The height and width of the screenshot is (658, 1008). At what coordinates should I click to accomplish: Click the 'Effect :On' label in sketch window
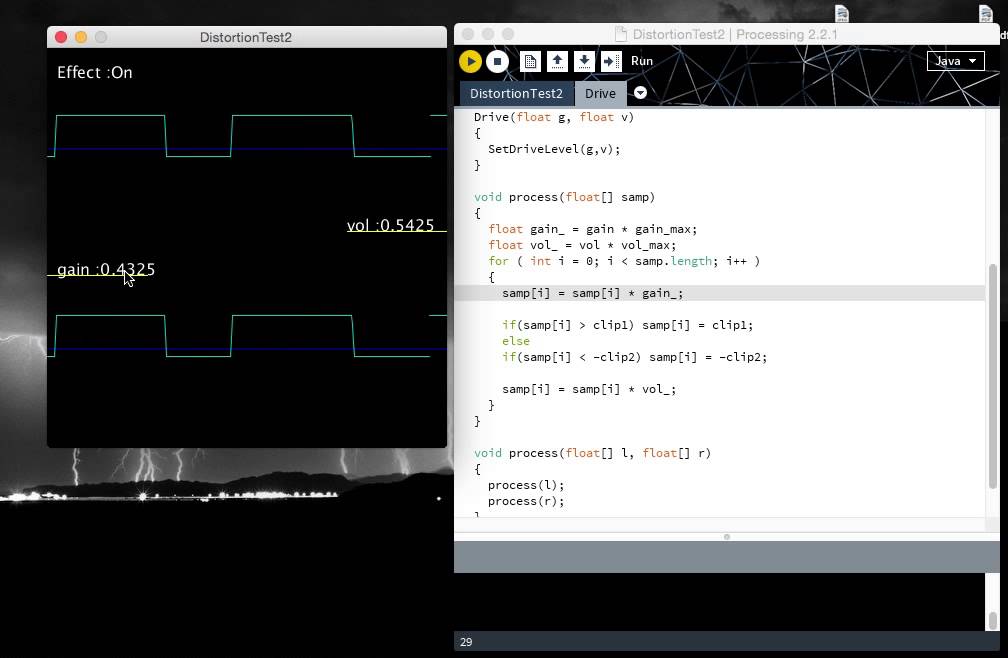point(95,73)
